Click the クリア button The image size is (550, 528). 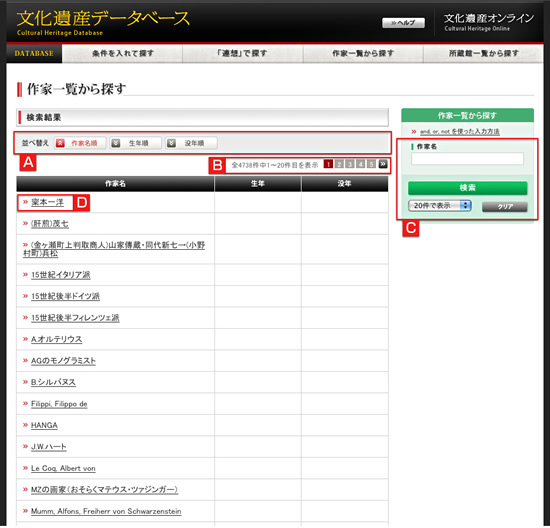coord(504,207)
